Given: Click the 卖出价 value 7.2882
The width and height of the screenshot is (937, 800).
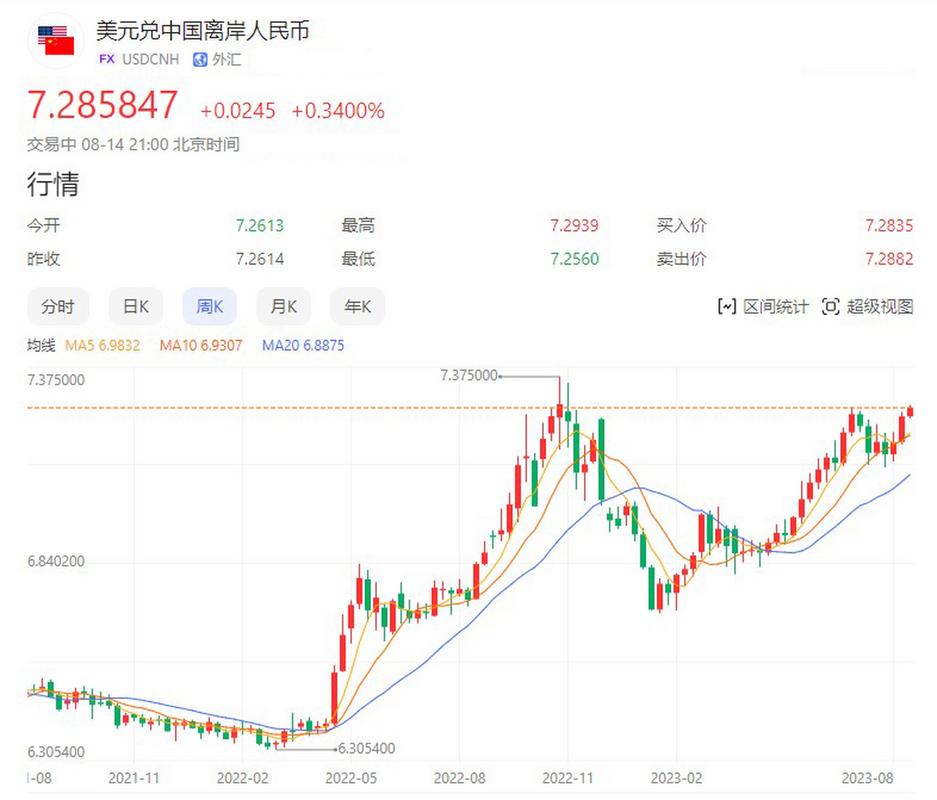Looking at the screenshot, I should pyautogui.click(x=889, y=259).
